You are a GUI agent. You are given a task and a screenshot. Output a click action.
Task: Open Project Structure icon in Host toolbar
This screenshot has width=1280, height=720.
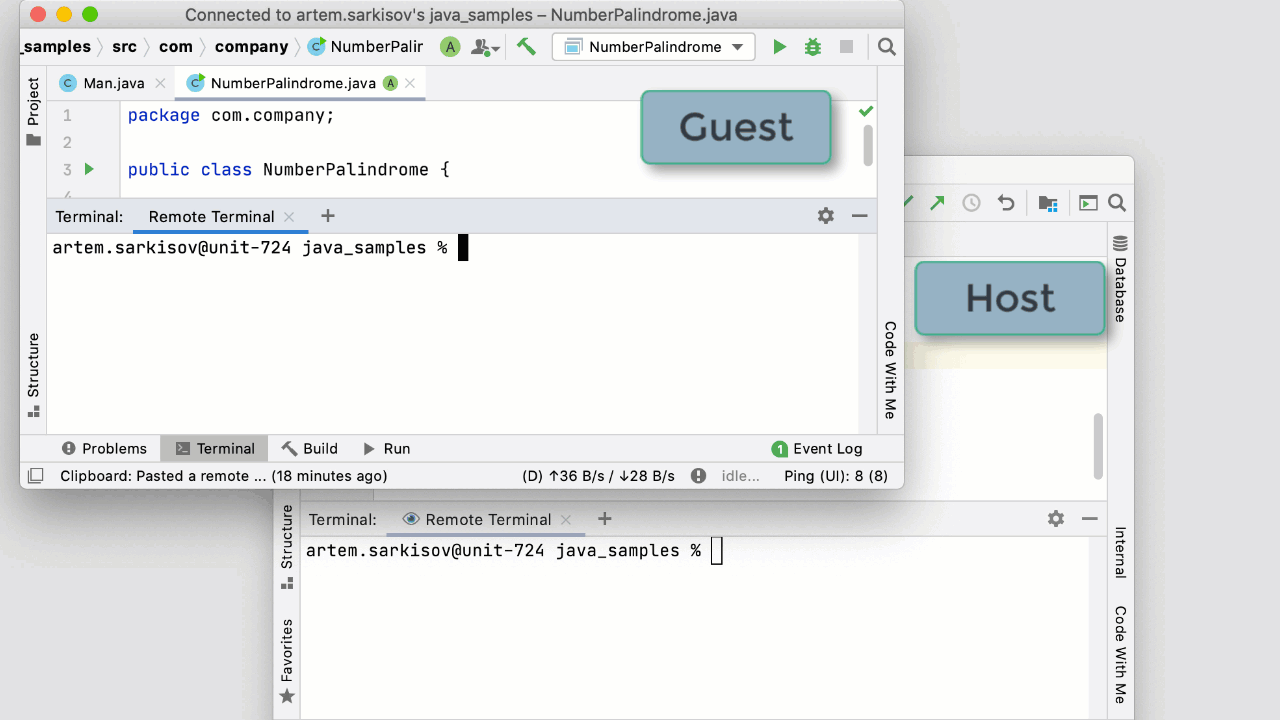[x=1048, y=203]
